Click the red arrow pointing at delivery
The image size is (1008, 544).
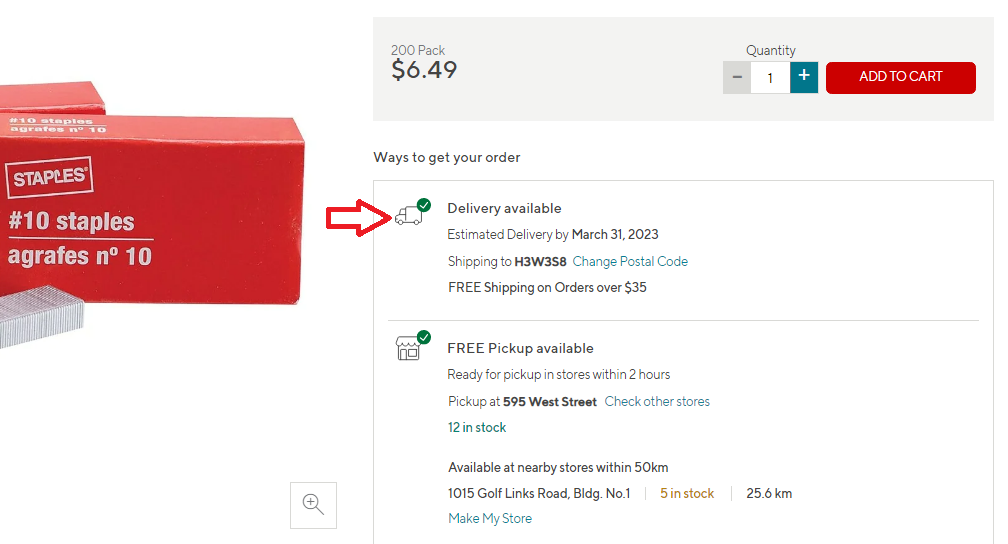[358, 218]
